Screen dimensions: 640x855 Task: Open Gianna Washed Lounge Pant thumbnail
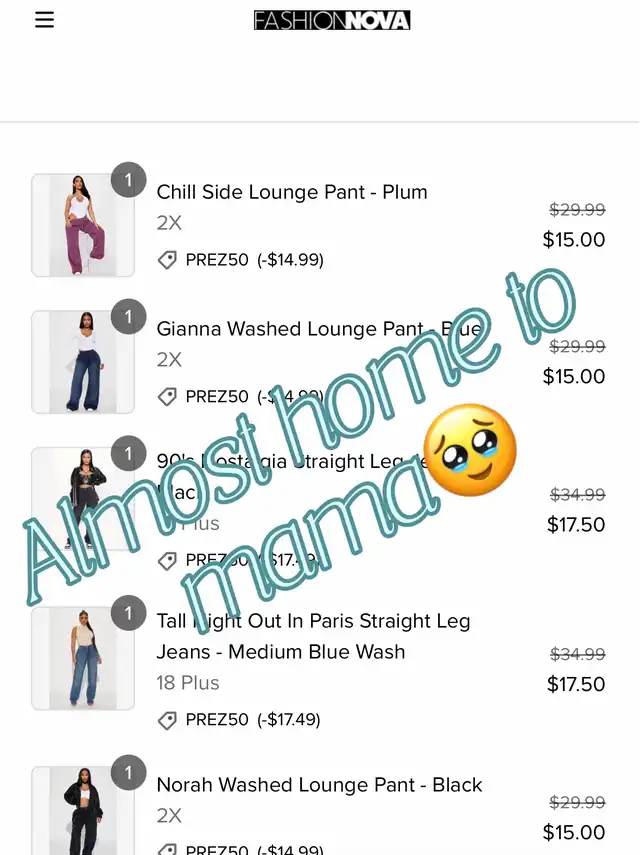[x=83, y=362]
